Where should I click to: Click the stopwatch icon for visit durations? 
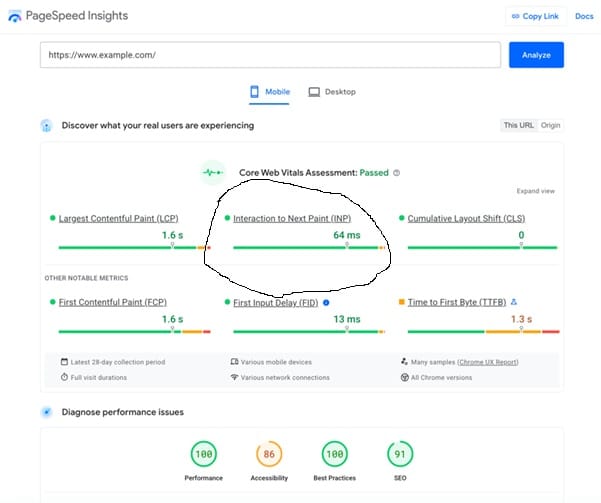click(x=64, y=377)
